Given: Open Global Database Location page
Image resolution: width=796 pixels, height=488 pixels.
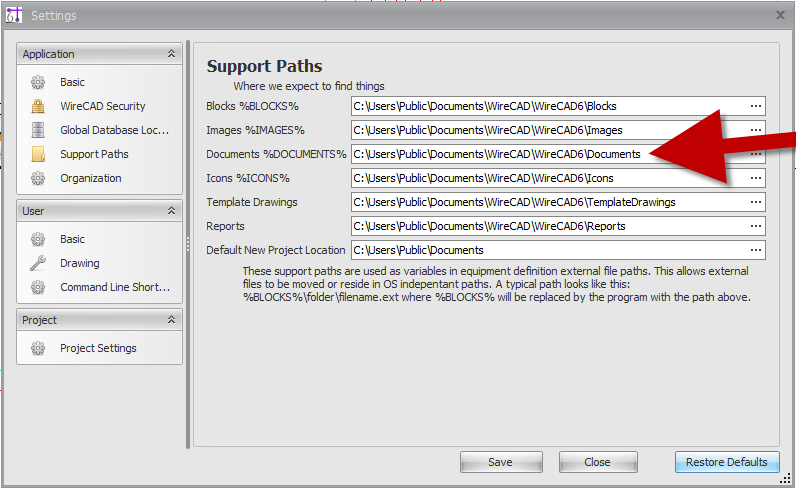Looking at the screenshot, I should coord(114,130).
